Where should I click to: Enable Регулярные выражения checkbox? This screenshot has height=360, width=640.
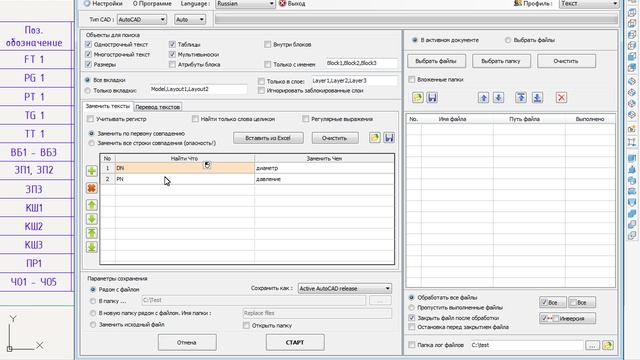pos(306,119)
